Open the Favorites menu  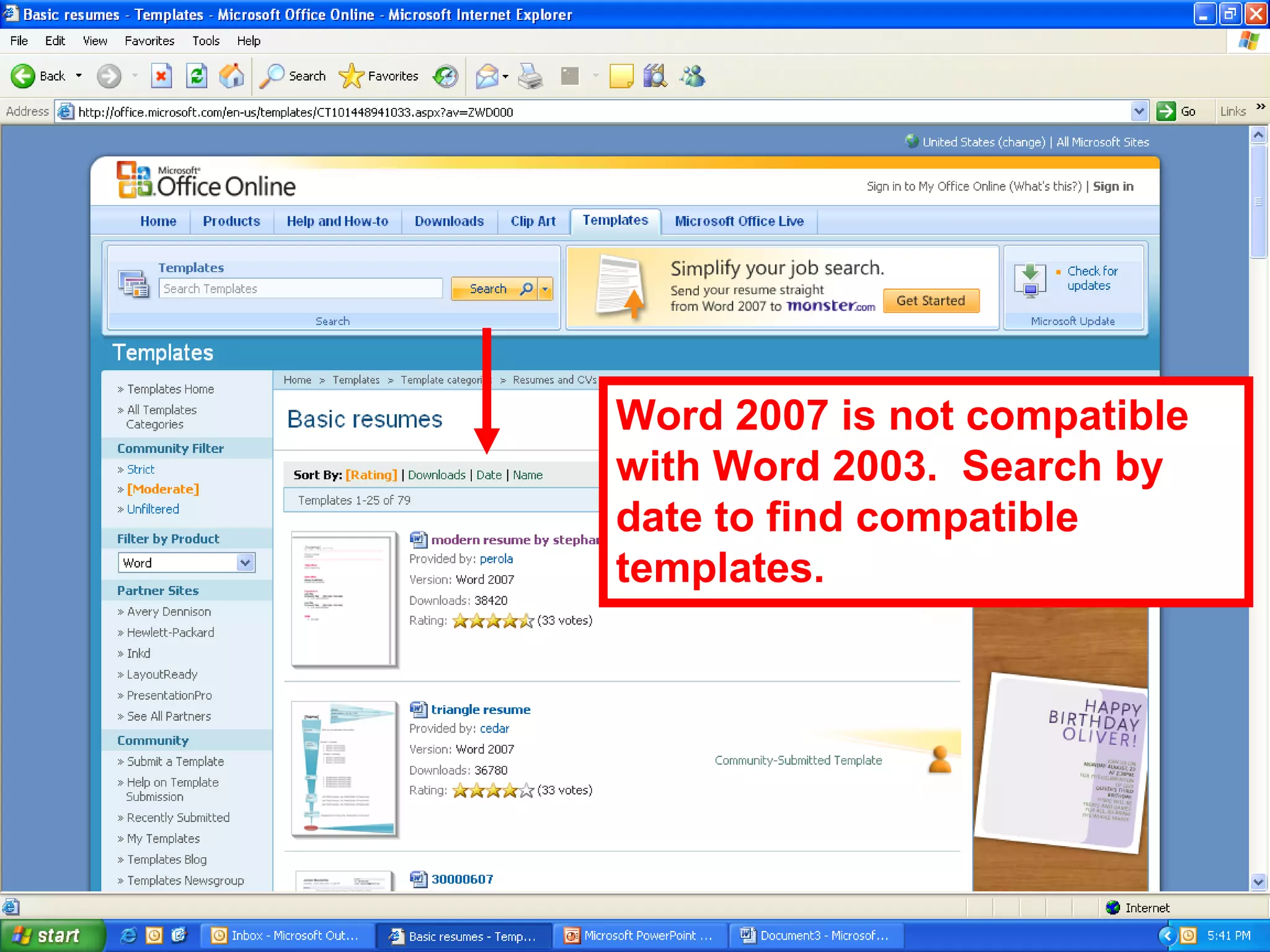(149, 41)
